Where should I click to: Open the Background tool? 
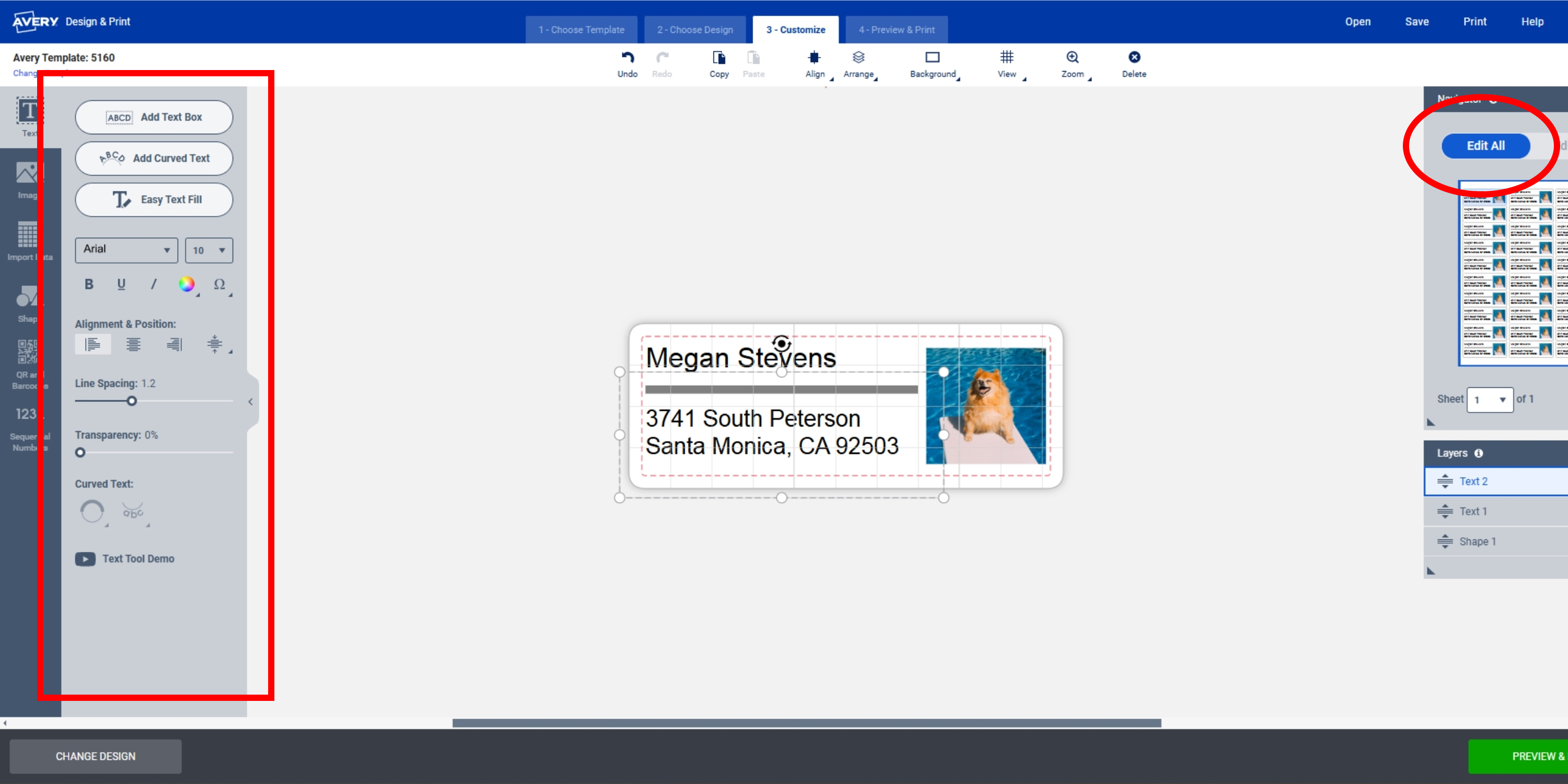pyautogui.click(x=932, y=63)
